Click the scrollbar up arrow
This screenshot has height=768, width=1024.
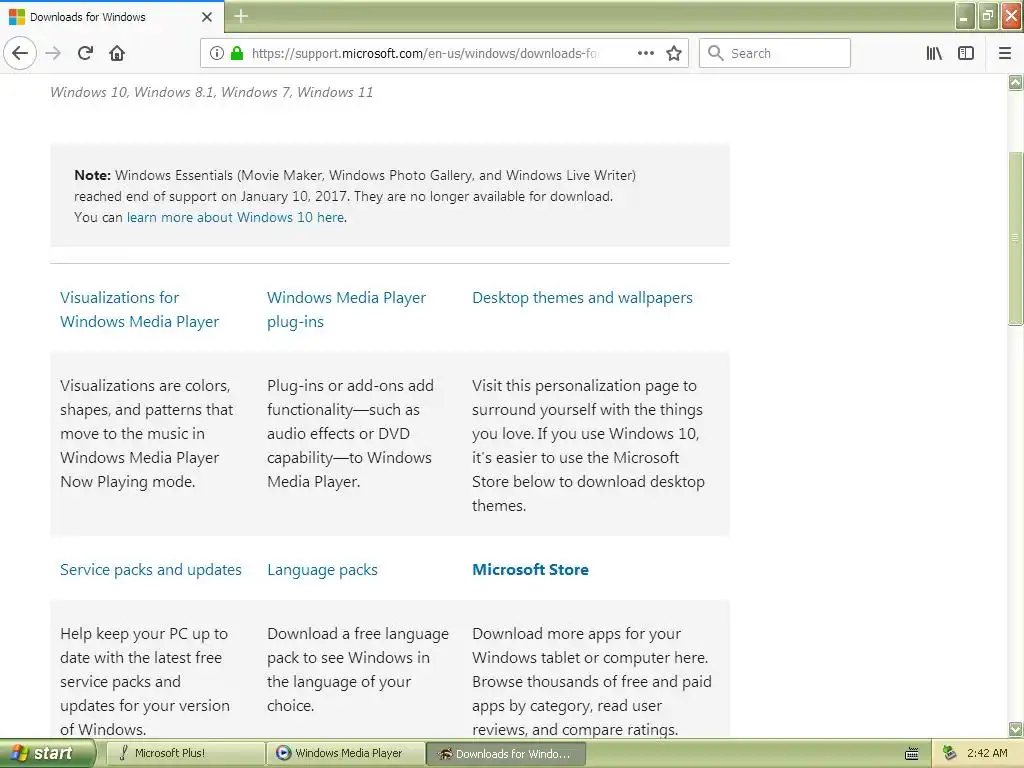point(1016,82)
